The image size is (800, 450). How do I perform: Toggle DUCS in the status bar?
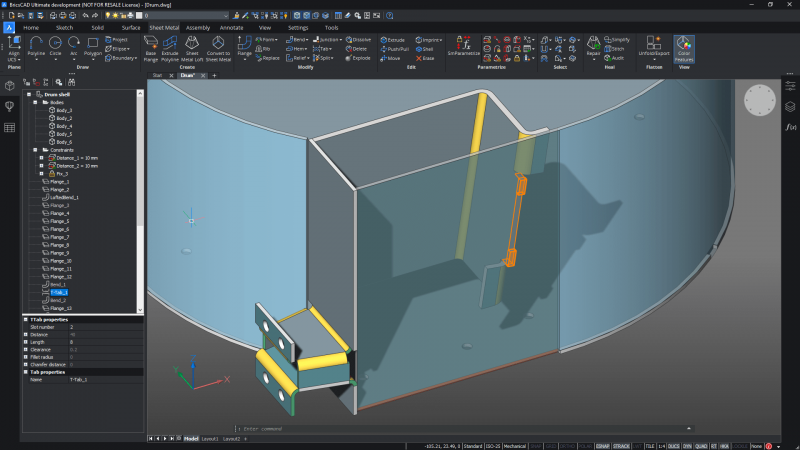point(673,445)
